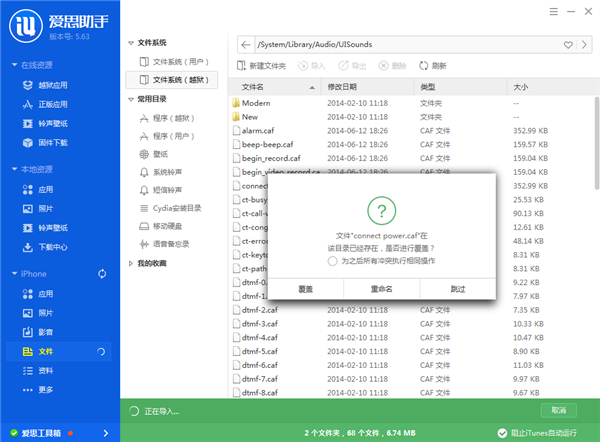Select dtmf-8.caf in the file list
The image size is (600, 442).
coord(411,392)
